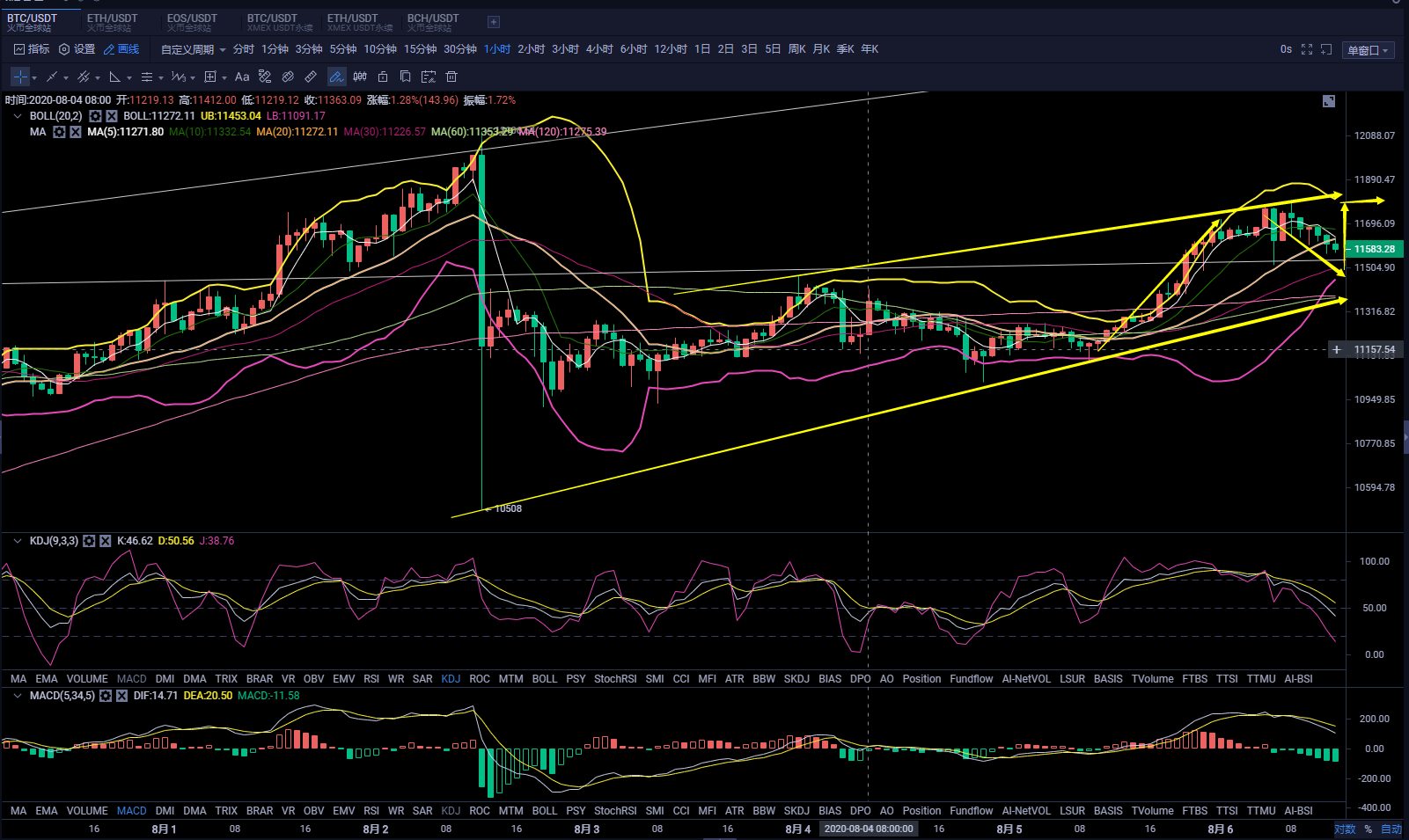Remove the MA indicator with its X
The width and height of the screenshot is (1409, 840).
click(76, 132)
